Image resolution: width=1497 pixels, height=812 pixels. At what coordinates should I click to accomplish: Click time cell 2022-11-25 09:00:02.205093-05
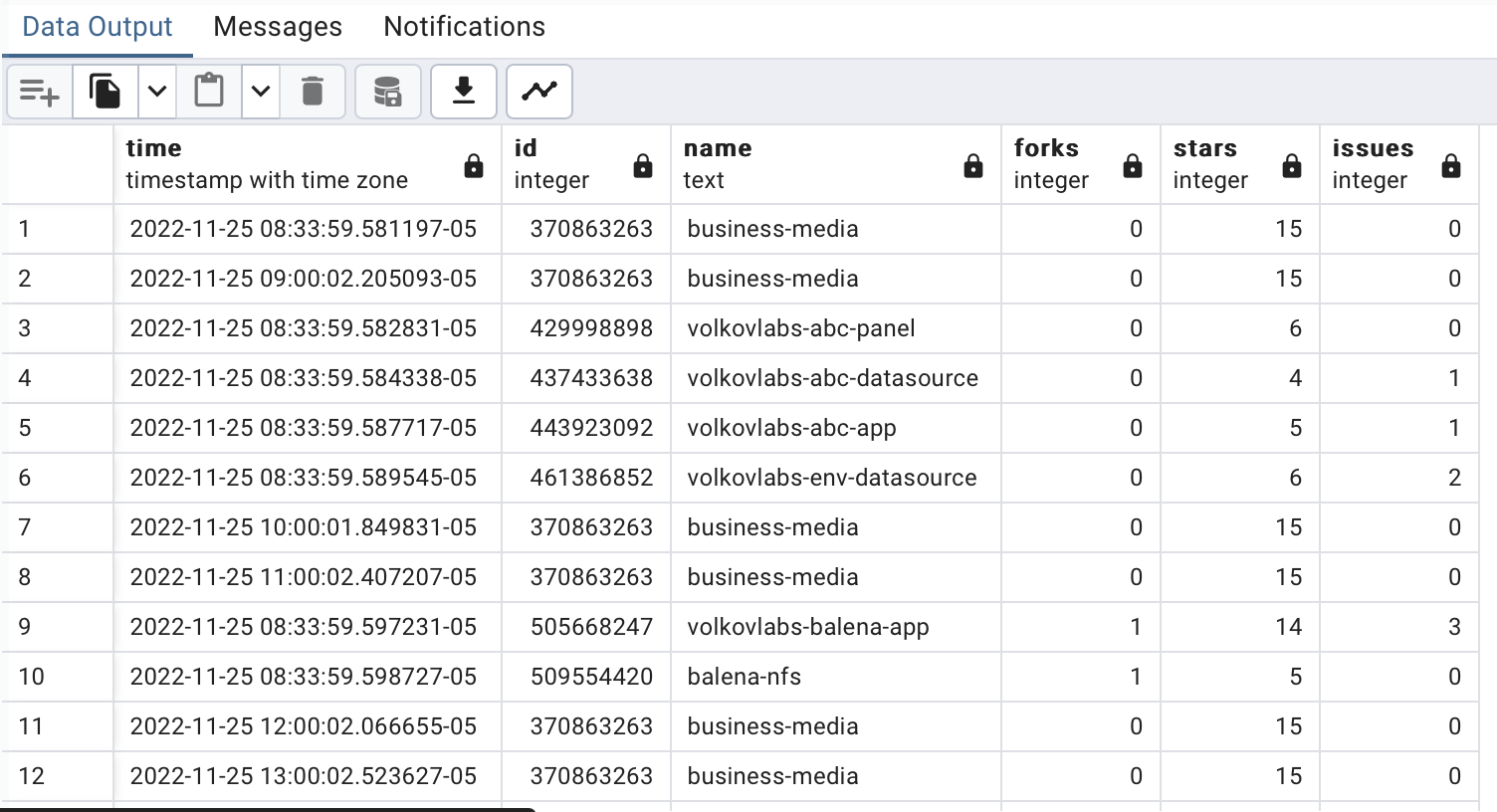[x=308, y=279]
